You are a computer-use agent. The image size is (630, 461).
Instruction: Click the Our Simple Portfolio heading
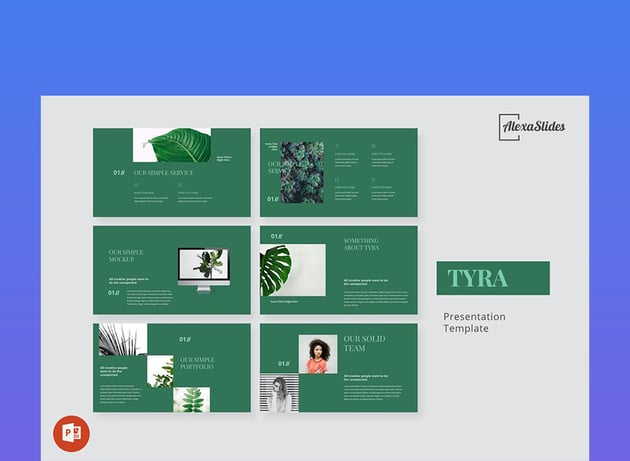click(197, 363)
